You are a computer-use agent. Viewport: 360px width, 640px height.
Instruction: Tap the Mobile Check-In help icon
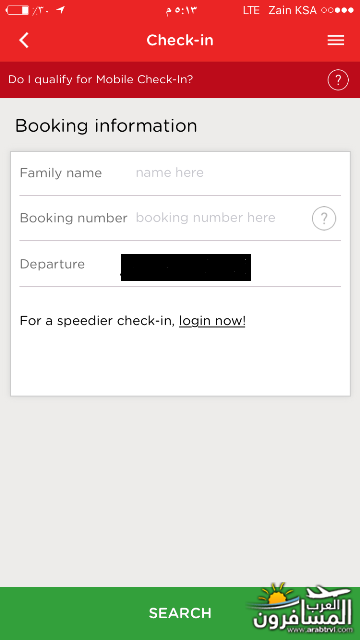pyautogui.click(x=338, y=80)
